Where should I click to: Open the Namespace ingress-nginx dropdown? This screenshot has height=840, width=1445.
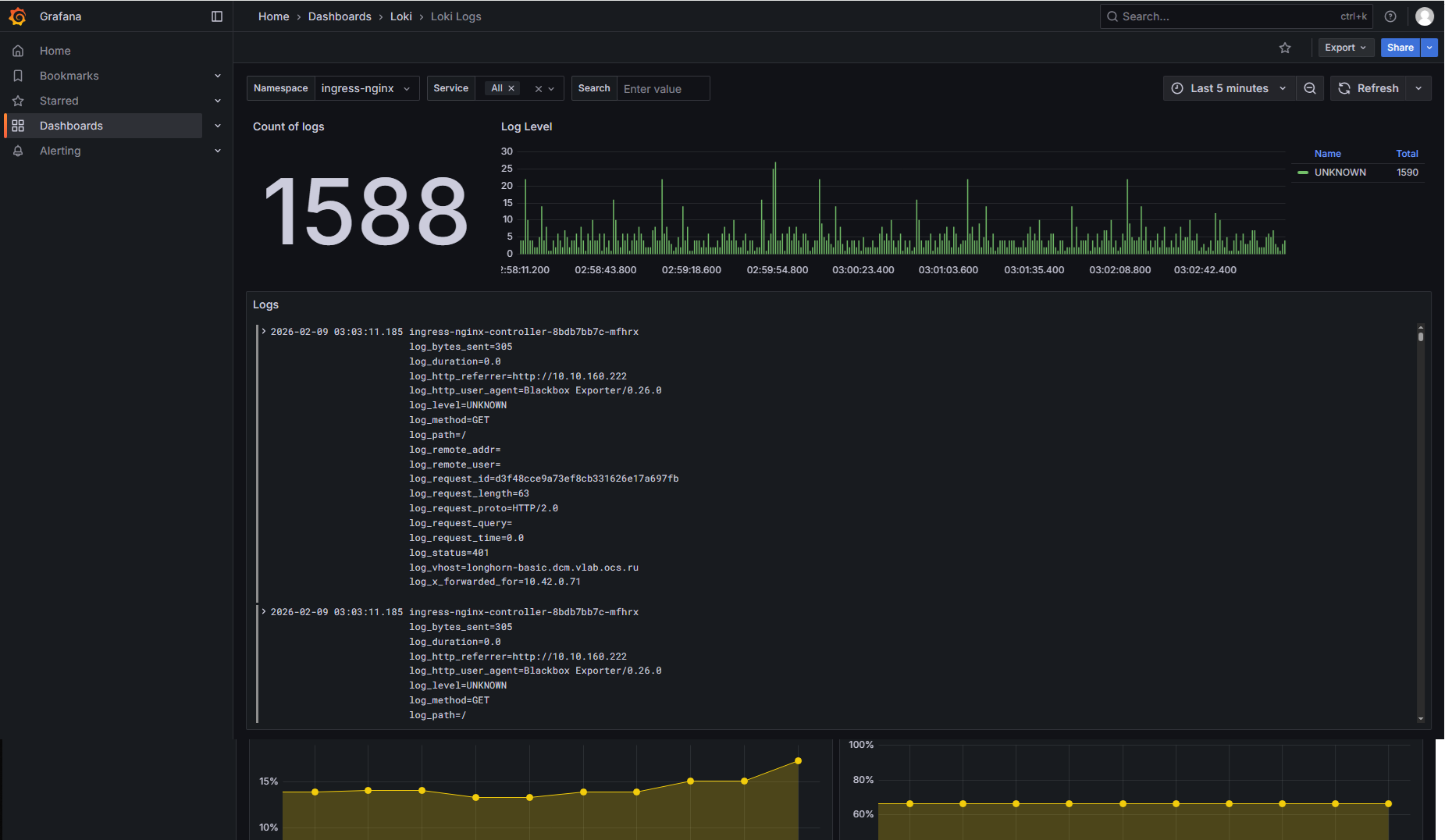pos(366,88)
